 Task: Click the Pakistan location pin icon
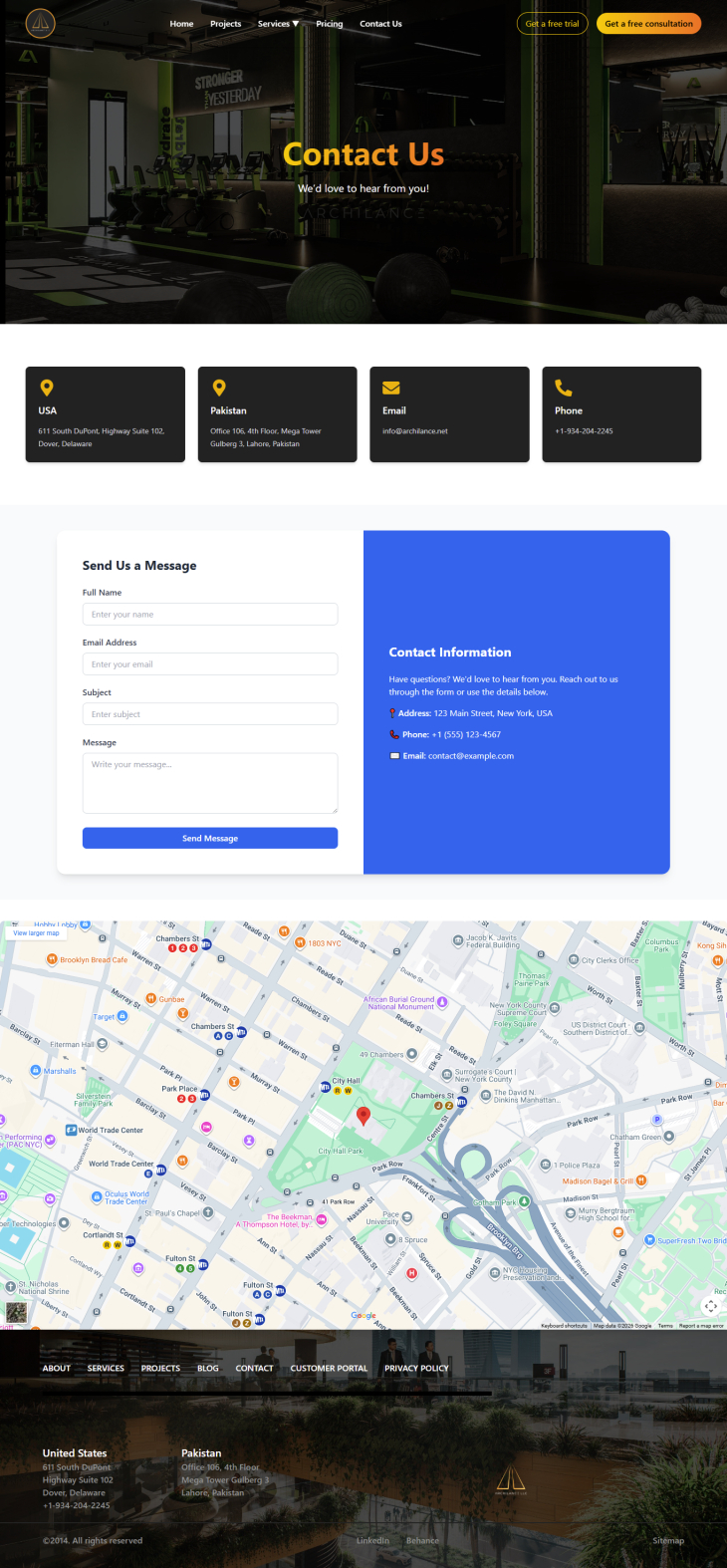coord(219,388)
